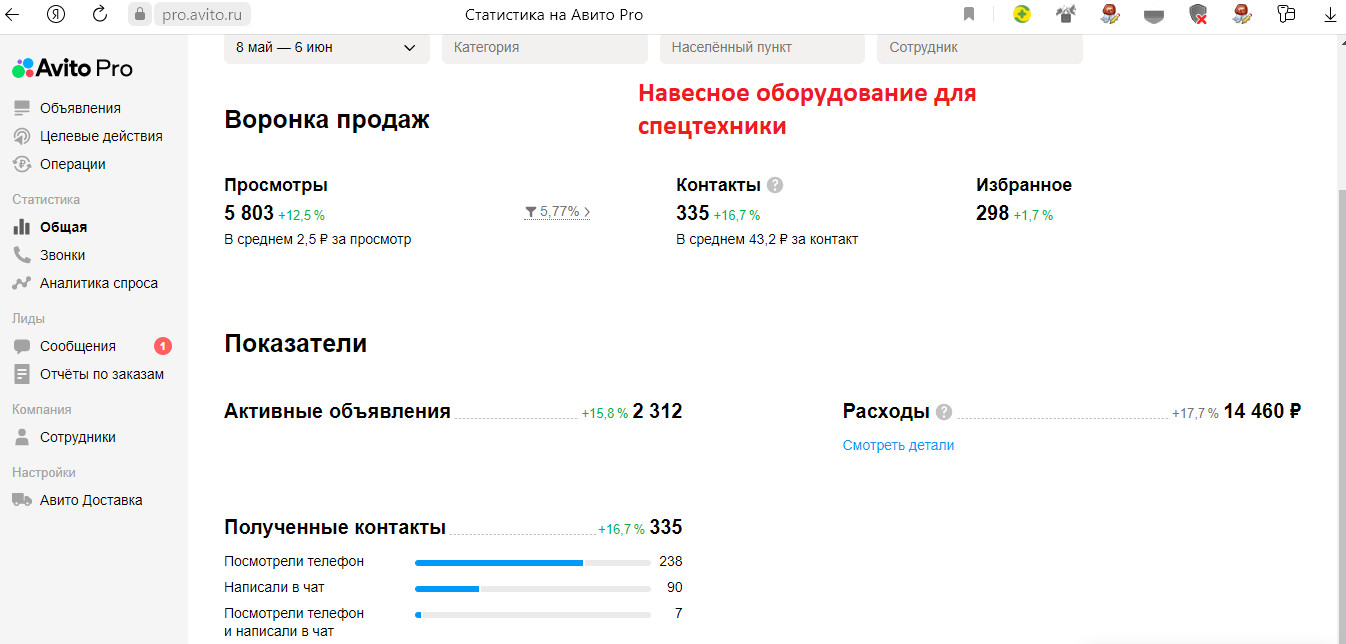The image size is (1346, 644).
Task: Open the dark grey tray-shaped extension icon
Action: tap(1153, 14)
